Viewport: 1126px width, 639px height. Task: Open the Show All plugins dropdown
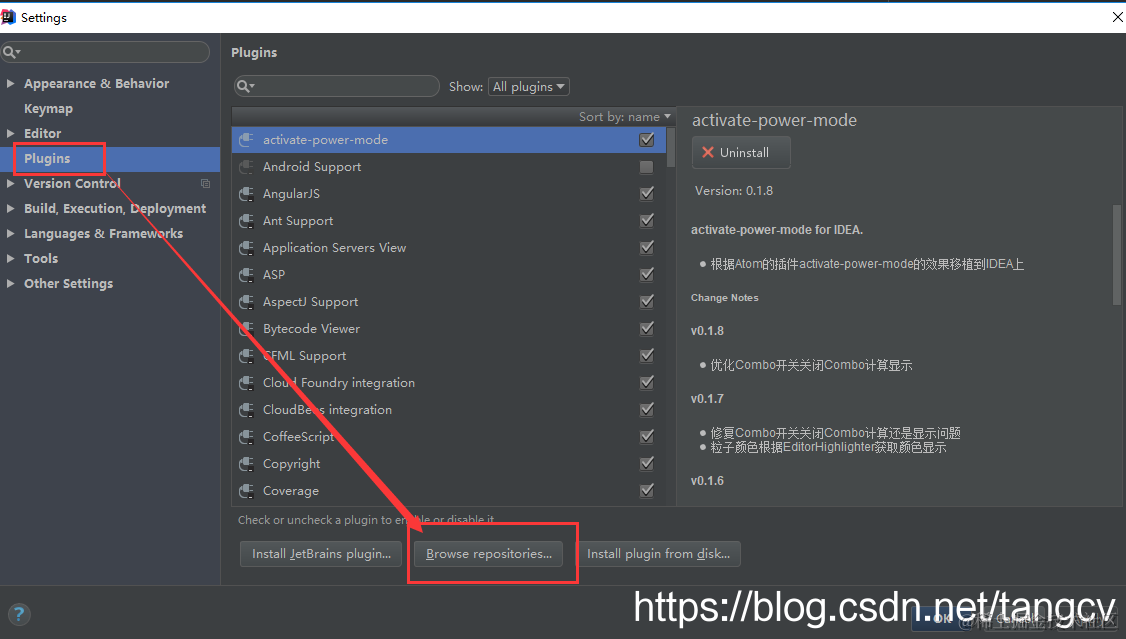[529, 87]
